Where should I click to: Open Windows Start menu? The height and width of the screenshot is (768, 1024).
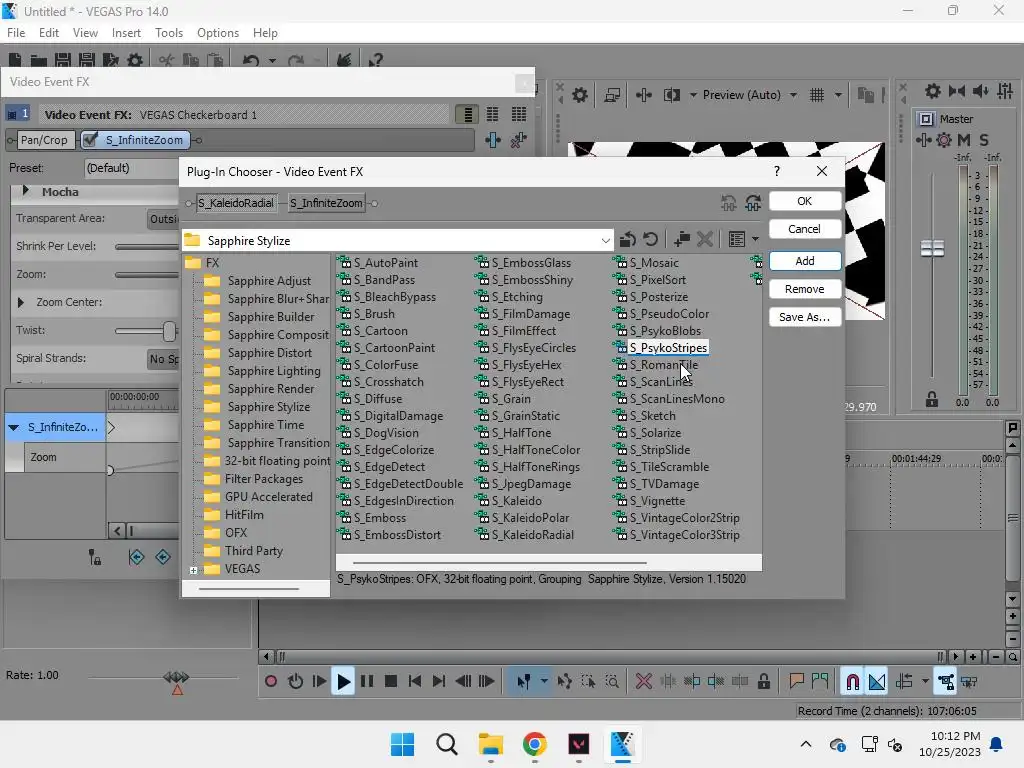[402, 744]
